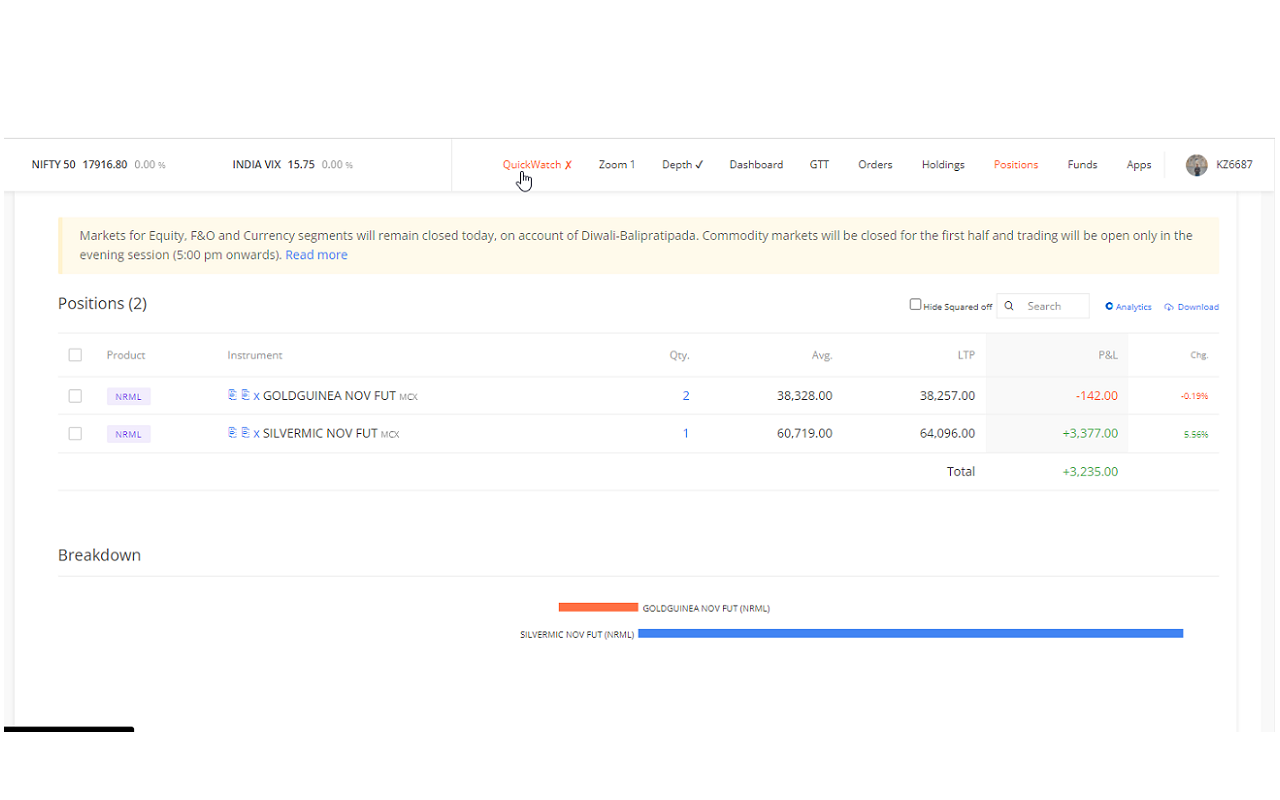Switch to the Holdings tab

tap(942, 164)
